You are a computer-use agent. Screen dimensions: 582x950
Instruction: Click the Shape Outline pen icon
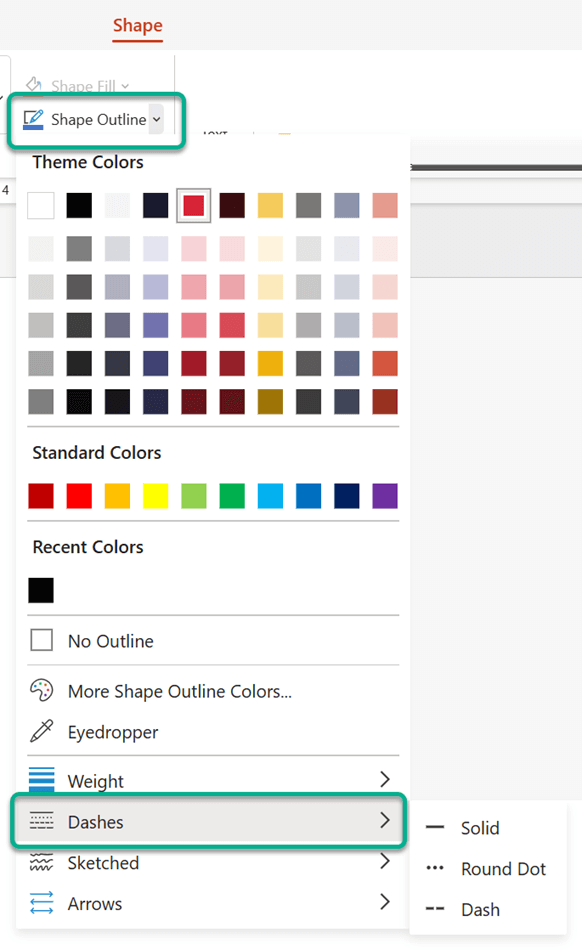coord(33,118)
